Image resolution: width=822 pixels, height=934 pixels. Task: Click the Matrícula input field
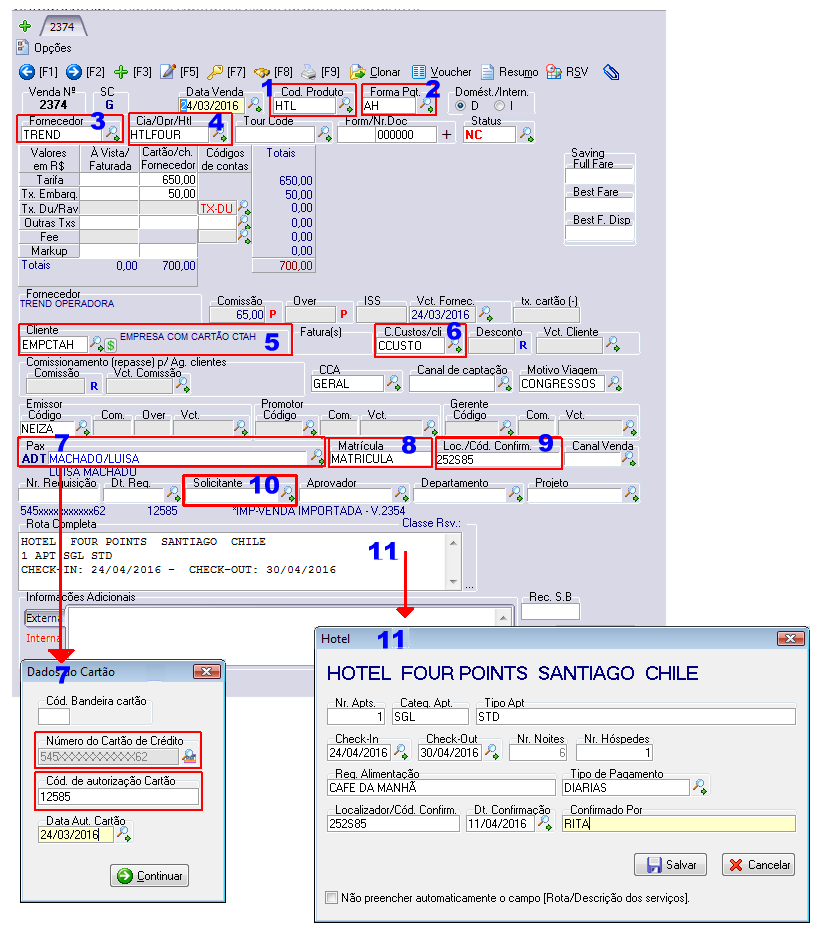[380, 459]
